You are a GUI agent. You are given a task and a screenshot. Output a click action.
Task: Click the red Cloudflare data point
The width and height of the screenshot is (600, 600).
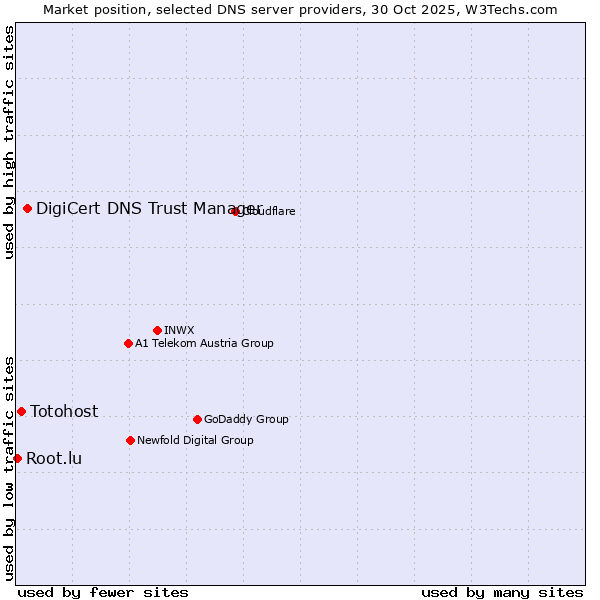pos(236,211)
